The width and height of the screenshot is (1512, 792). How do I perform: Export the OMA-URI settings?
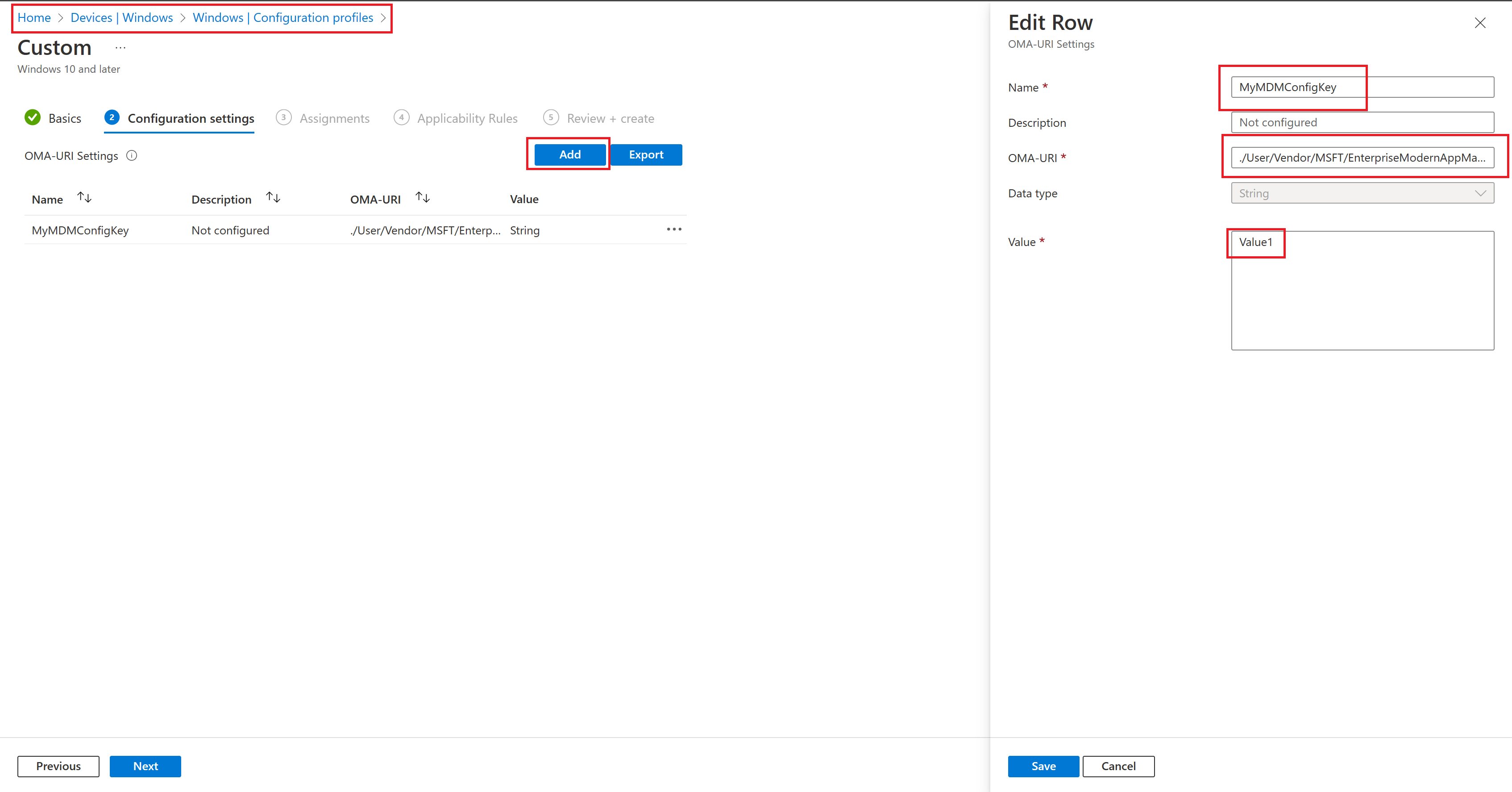tap(646, 154)
